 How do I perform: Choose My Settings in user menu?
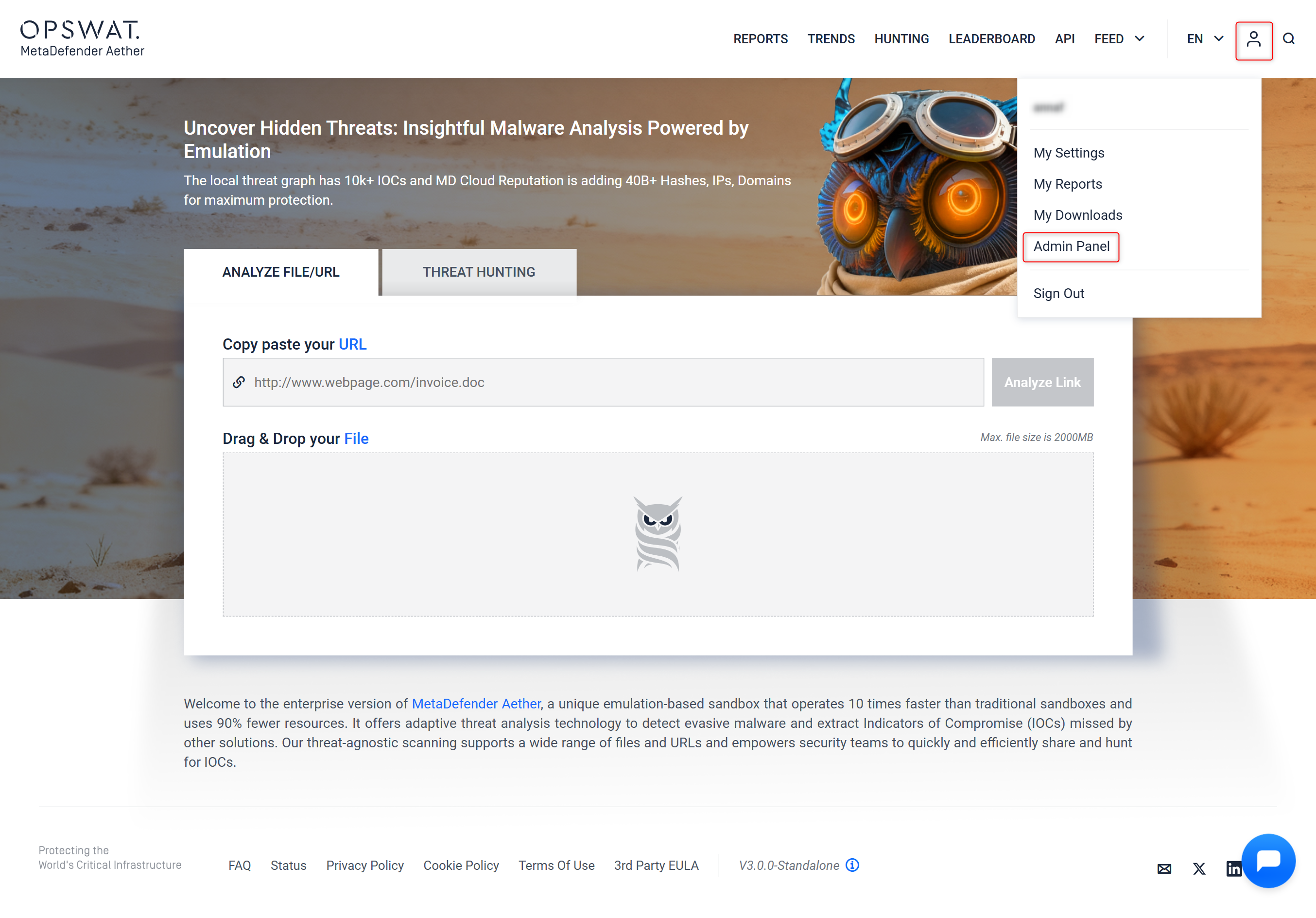1068,153
